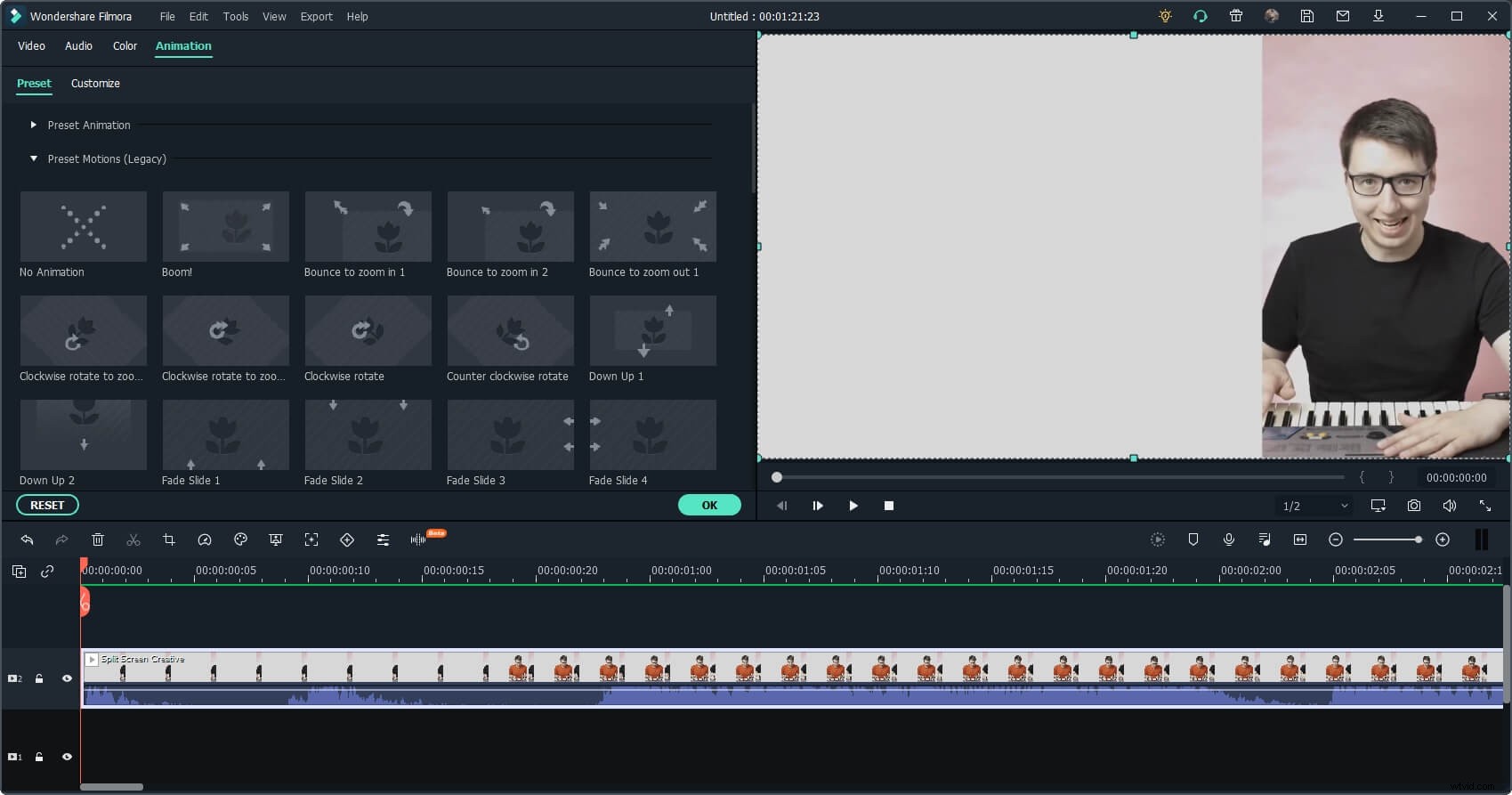
Task: Click zoom to fit timeline icon
Action: (1300, 539)
